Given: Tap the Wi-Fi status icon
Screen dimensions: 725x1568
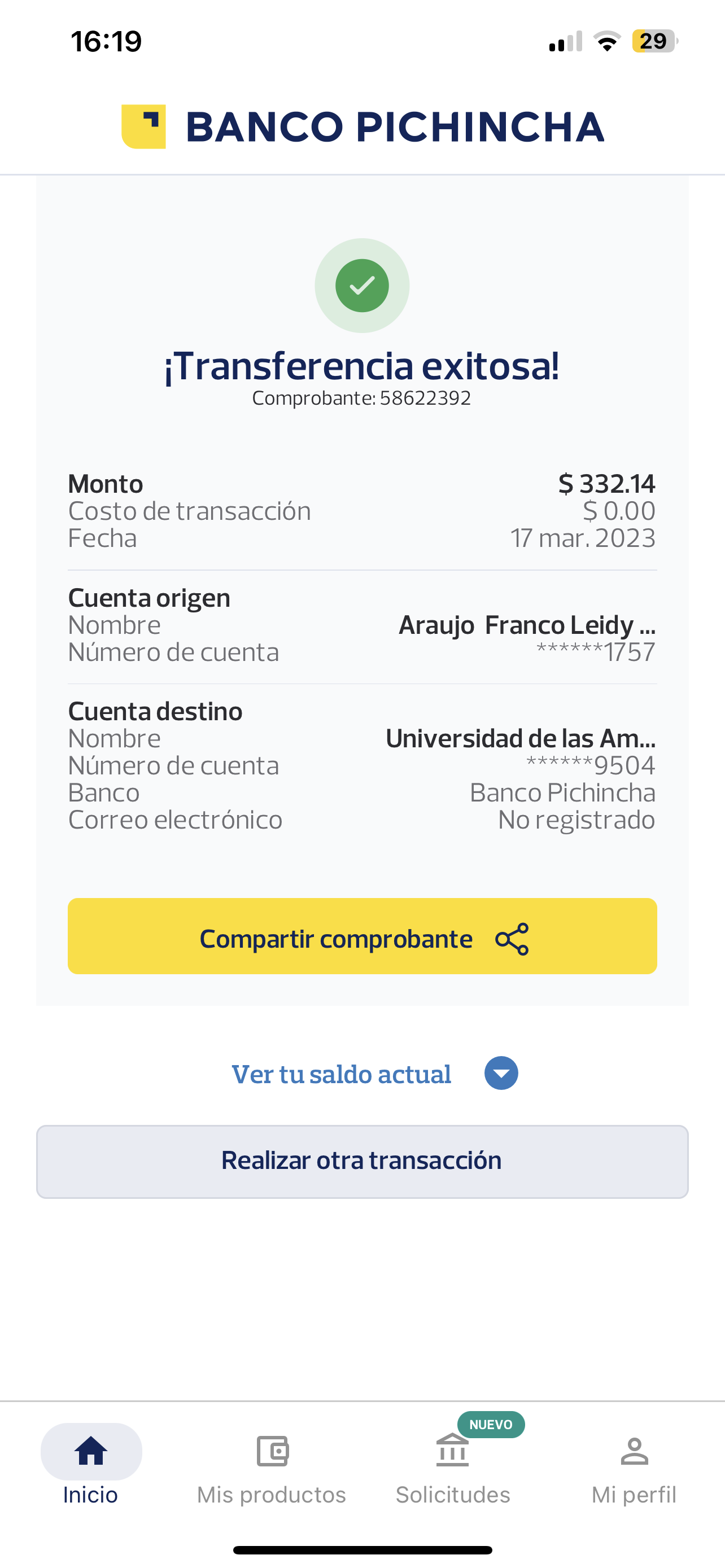Looking at the screenshot, I should coord(607,41).
